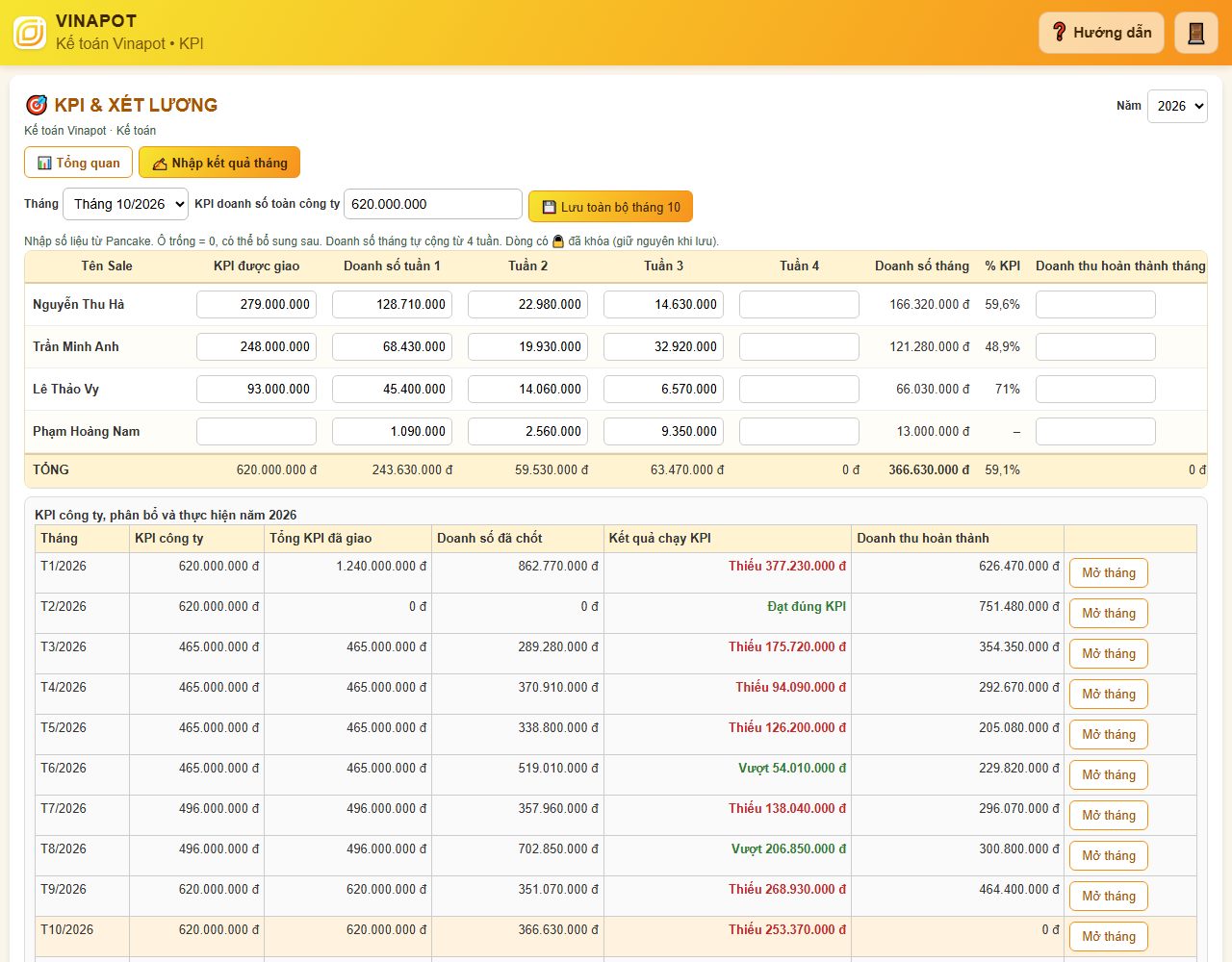1232x962 pixels.
Task: Open the Tháng 10/2026 month dropdown
Action: tap(126, 204)
